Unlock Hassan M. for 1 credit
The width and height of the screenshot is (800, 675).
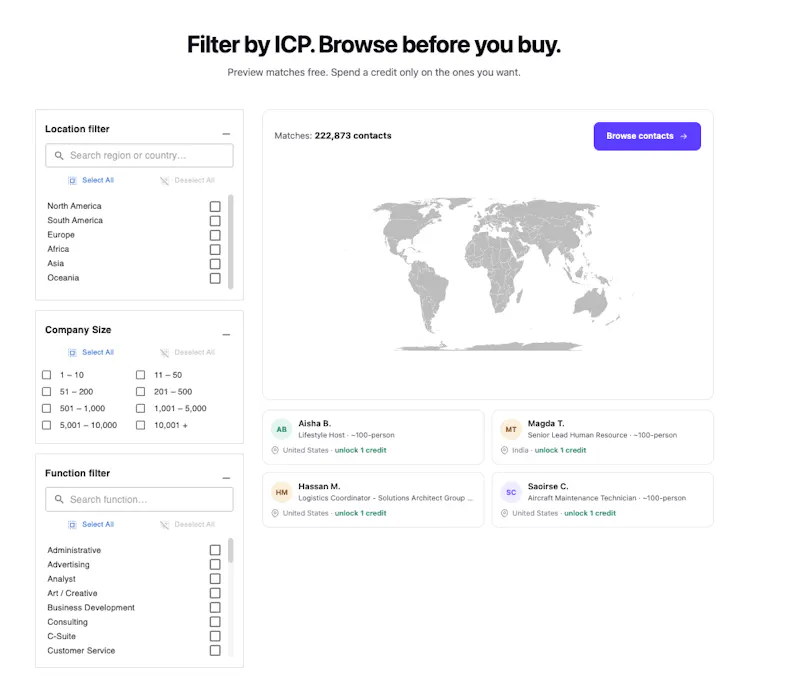360,513
